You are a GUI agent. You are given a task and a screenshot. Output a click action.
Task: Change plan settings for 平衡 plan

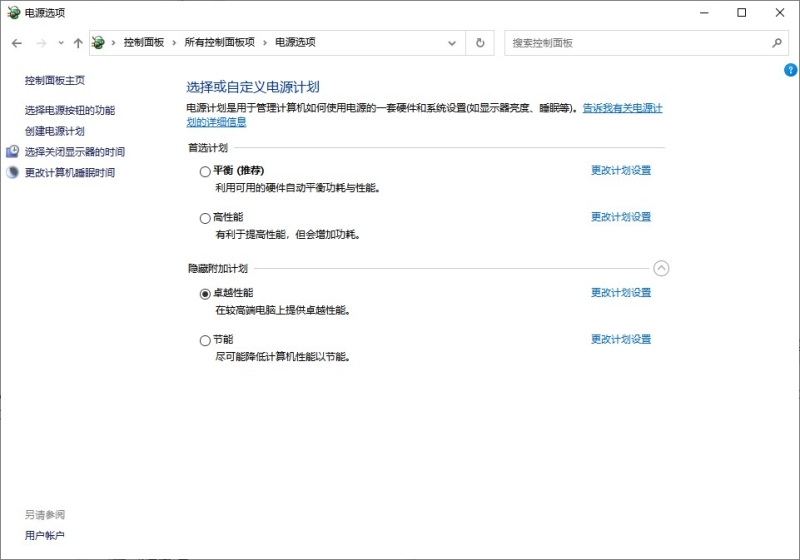tap(621, 170)
